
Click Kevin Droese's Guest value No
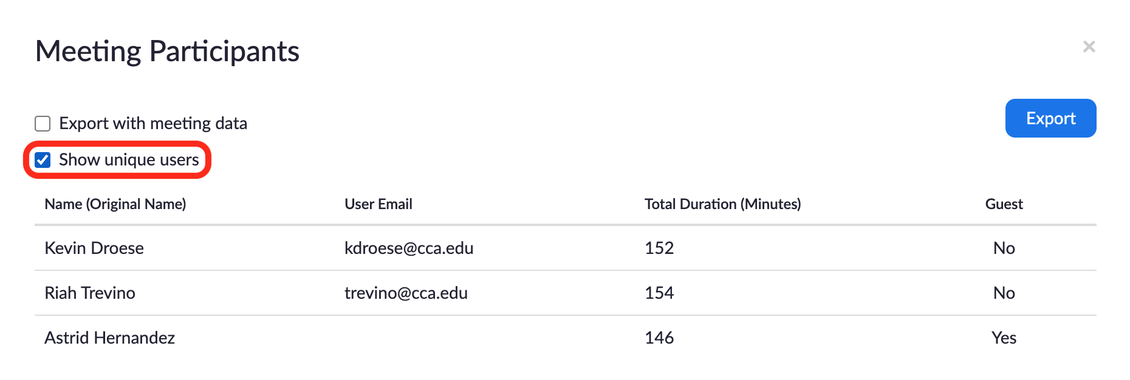1004,248
